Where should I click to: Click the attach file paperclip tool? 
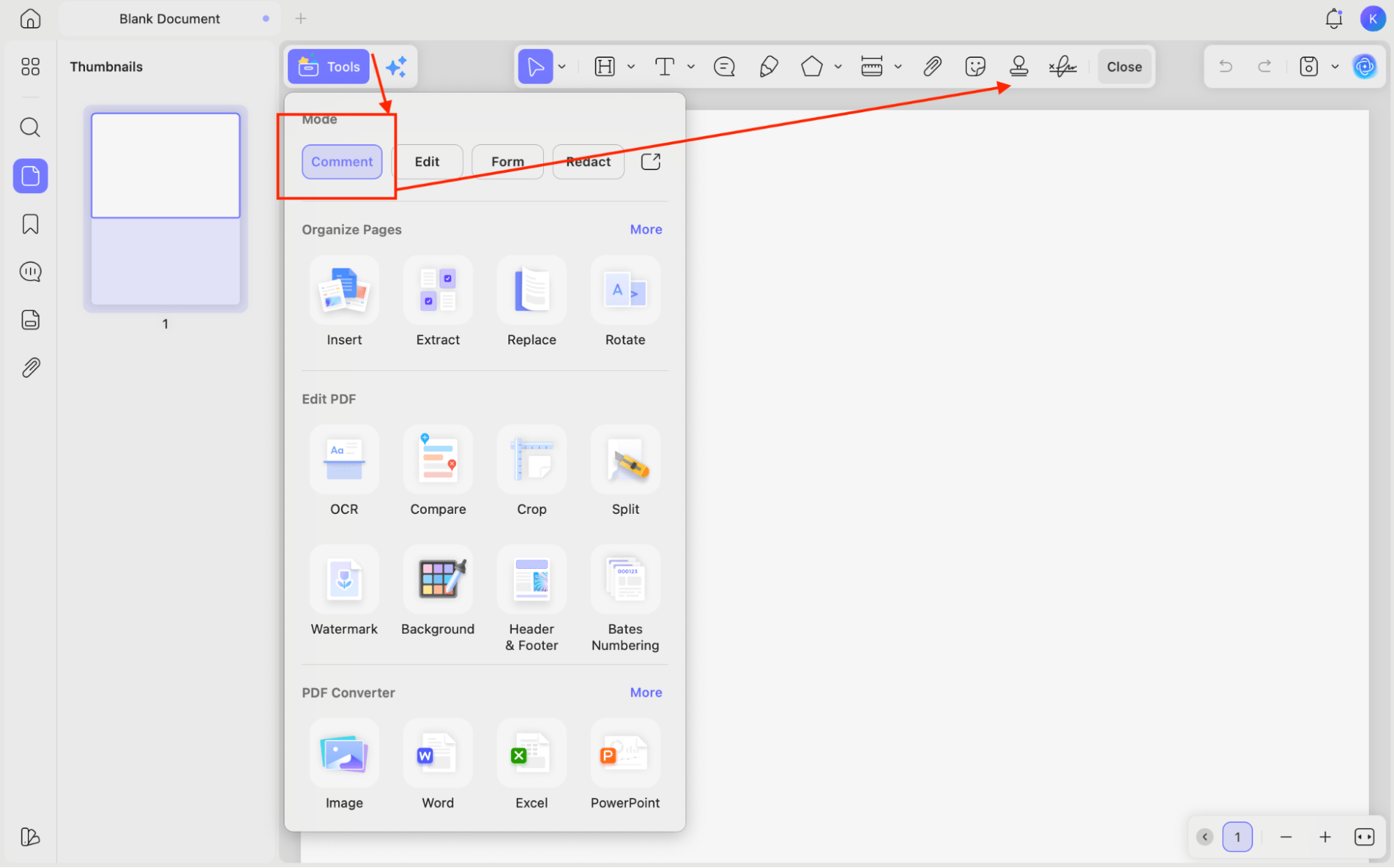click(x=932, y=67)
